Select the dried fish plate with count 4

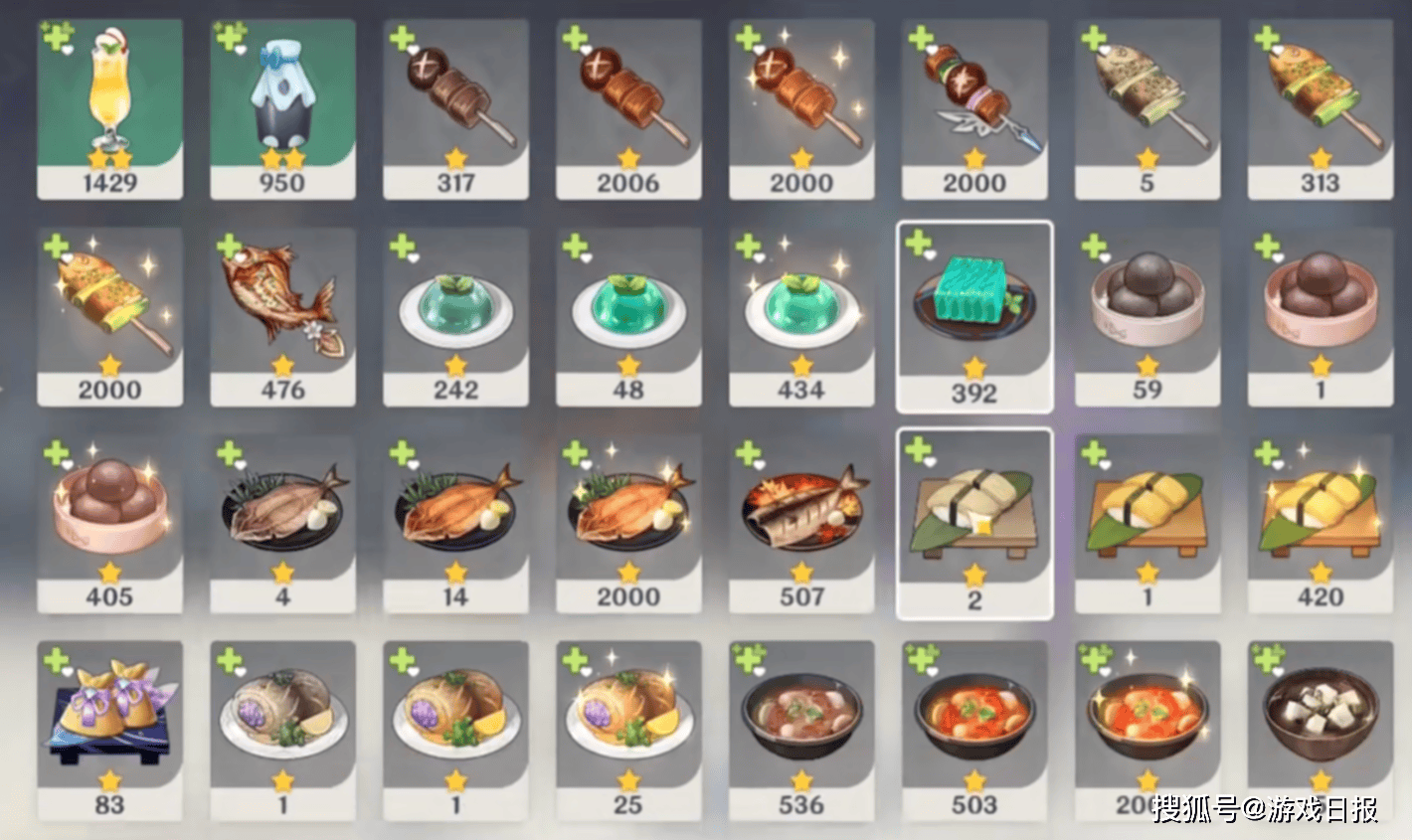(282, 524)
